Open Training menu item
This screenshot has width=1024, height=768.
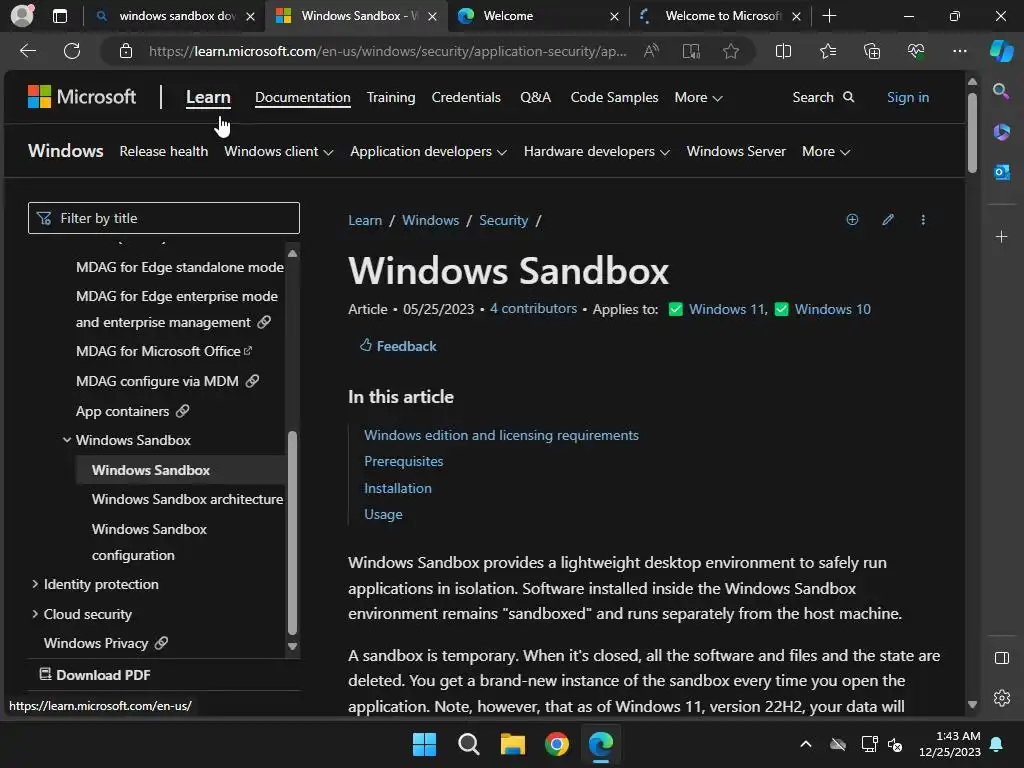coord(391,97)
